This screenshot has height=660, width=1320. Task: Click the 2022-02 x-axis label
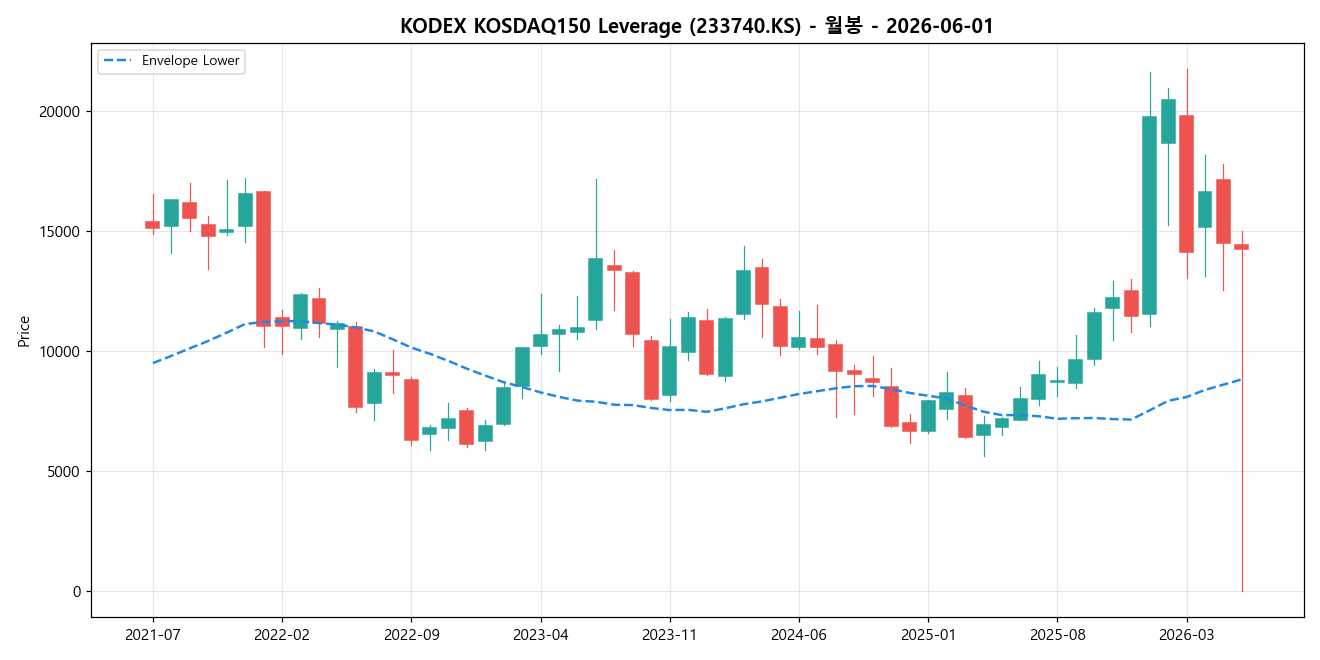click(x=282, y=634)
